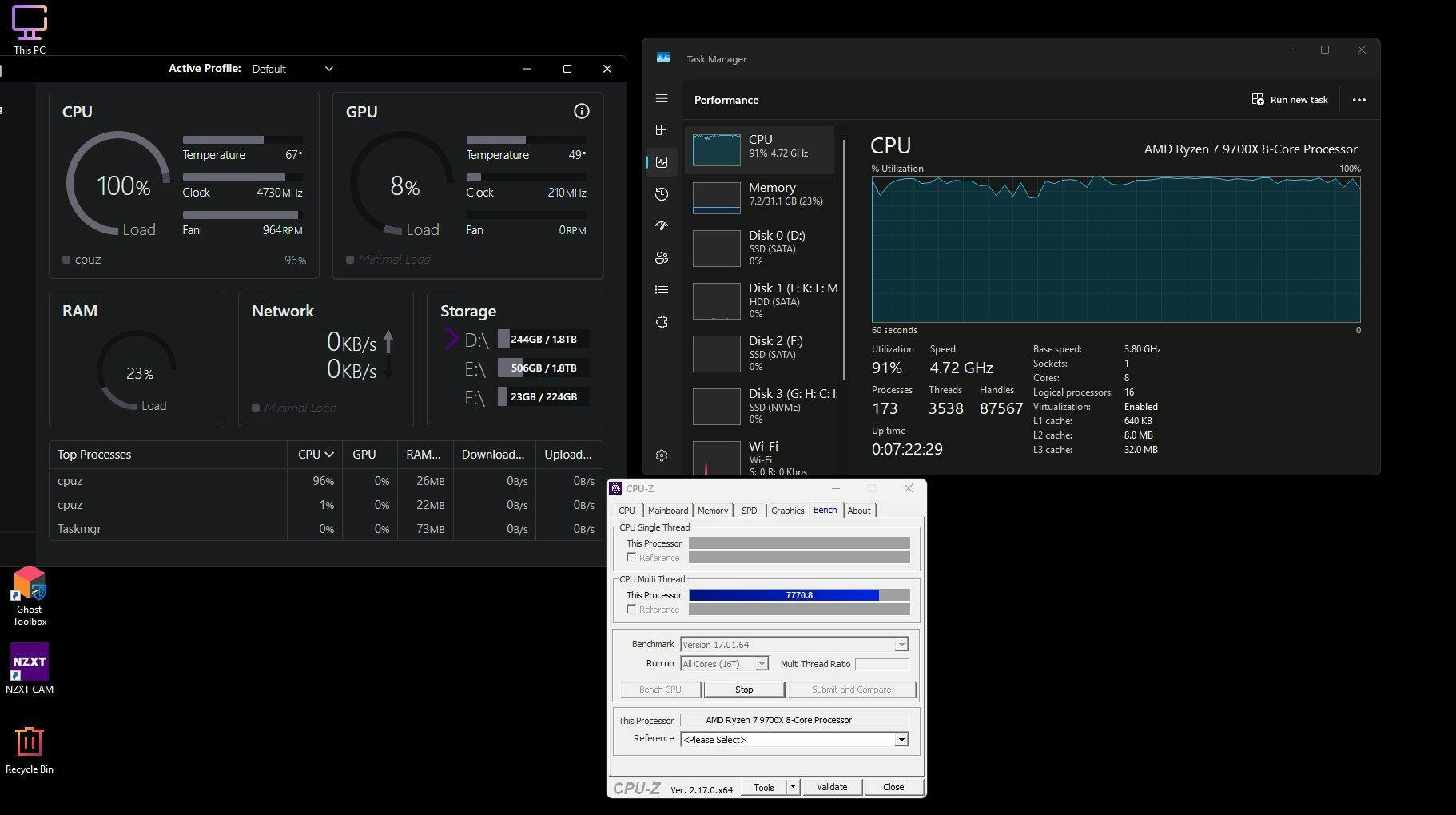The image size is (1456, 815).
Task: Open Task Manager settings gear
Action: click(x=662, y=455)
